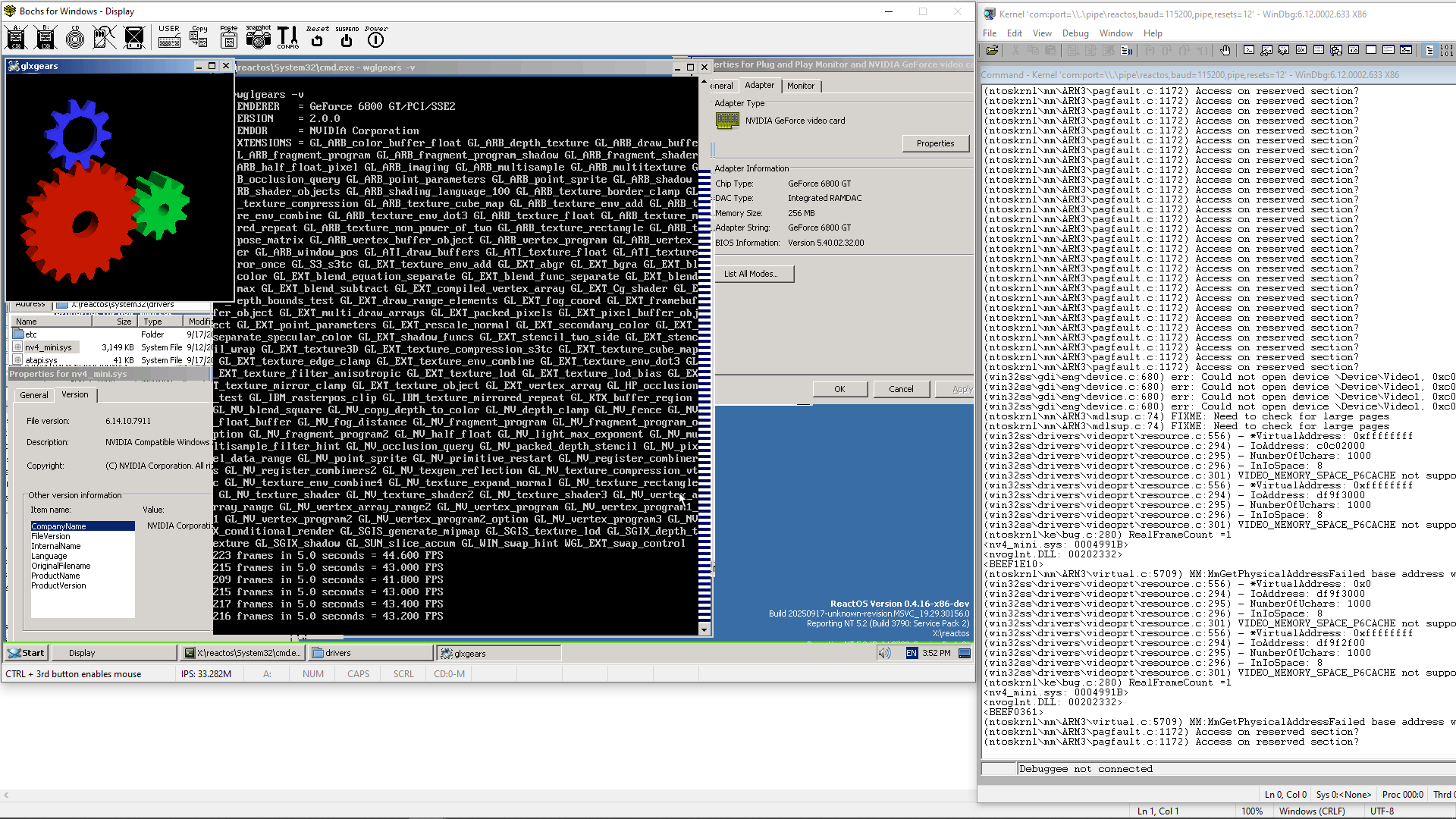
Task: Click the CD-ROM drive icon
Action: click(x=75, y=37)
